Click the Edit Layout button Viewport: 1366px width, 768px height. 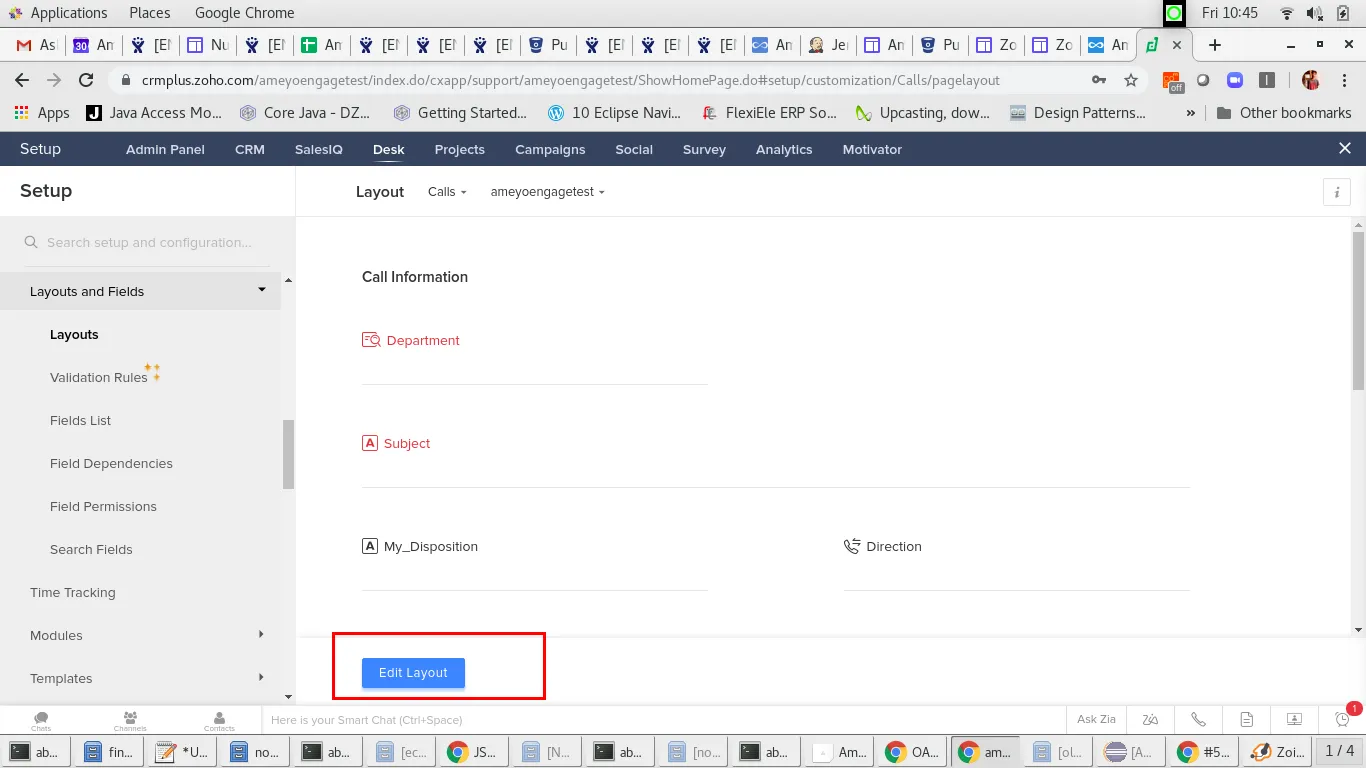[x=413, y=673]
